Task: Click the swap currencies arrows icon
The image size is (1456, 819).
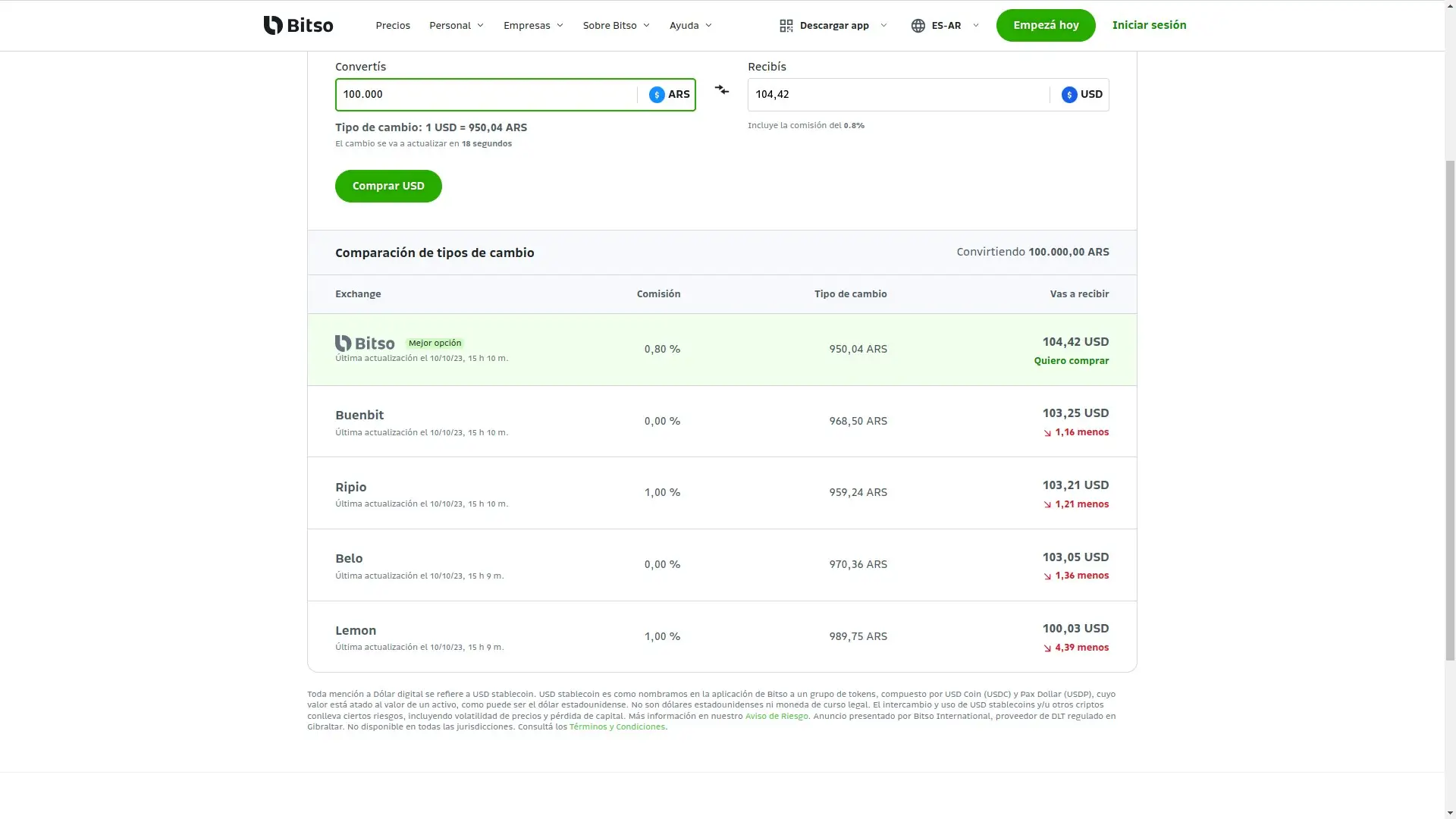Action: [x=722, y=90]
